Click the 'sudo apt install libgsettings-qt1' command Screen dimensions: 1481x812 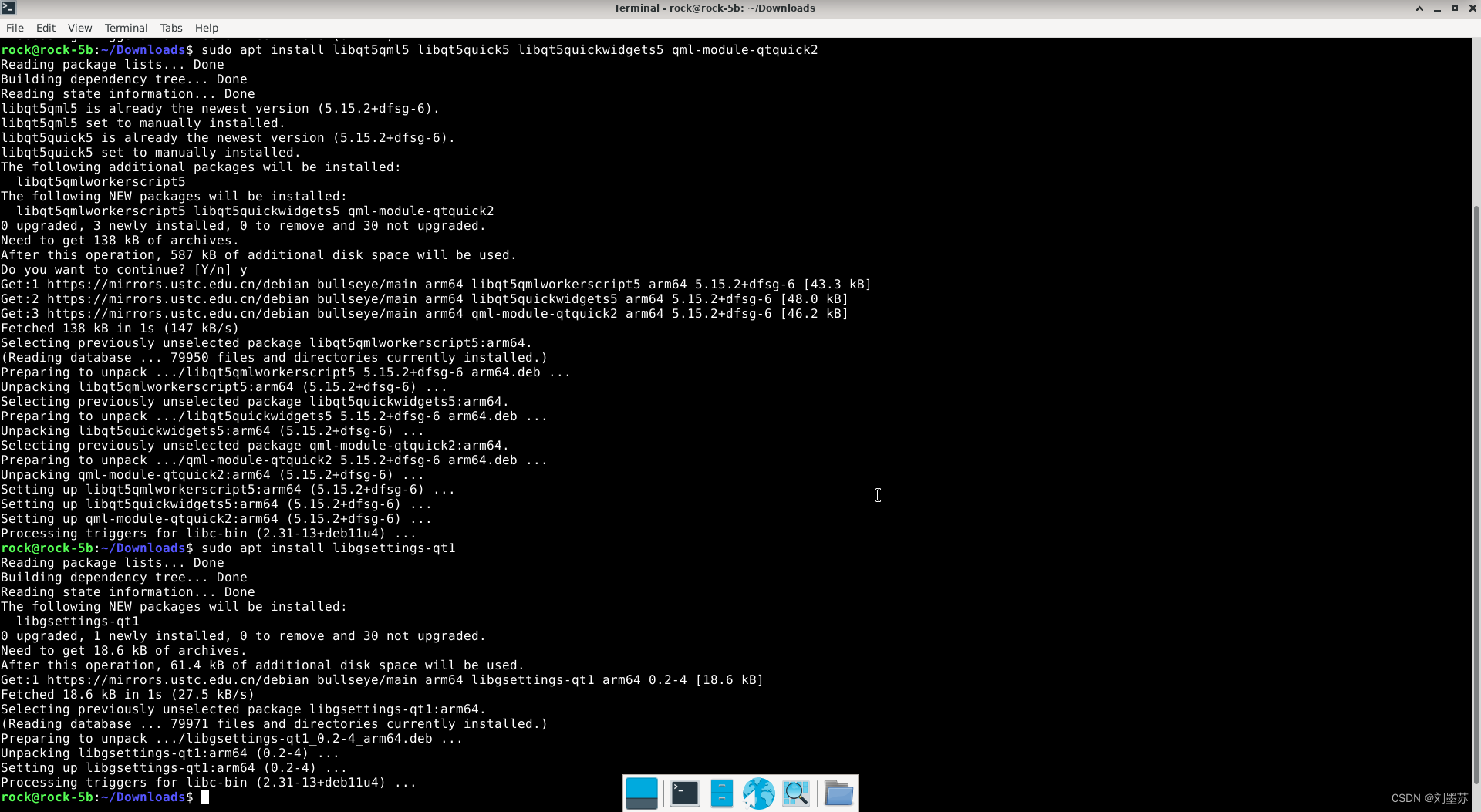[x=329, y=548]
